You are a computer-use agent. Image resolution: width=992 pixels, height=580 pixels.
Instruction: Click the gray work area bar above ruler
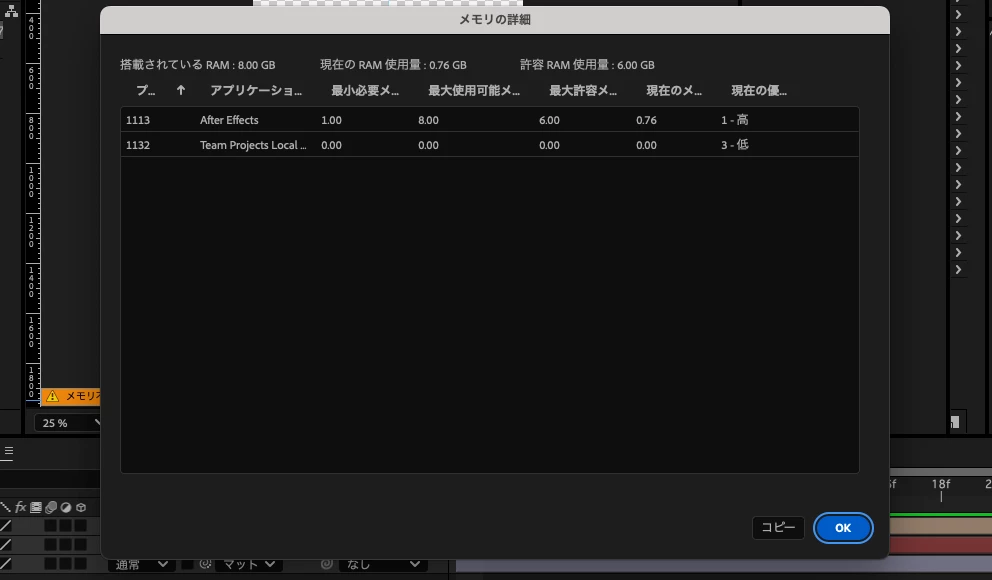point(941,472)
